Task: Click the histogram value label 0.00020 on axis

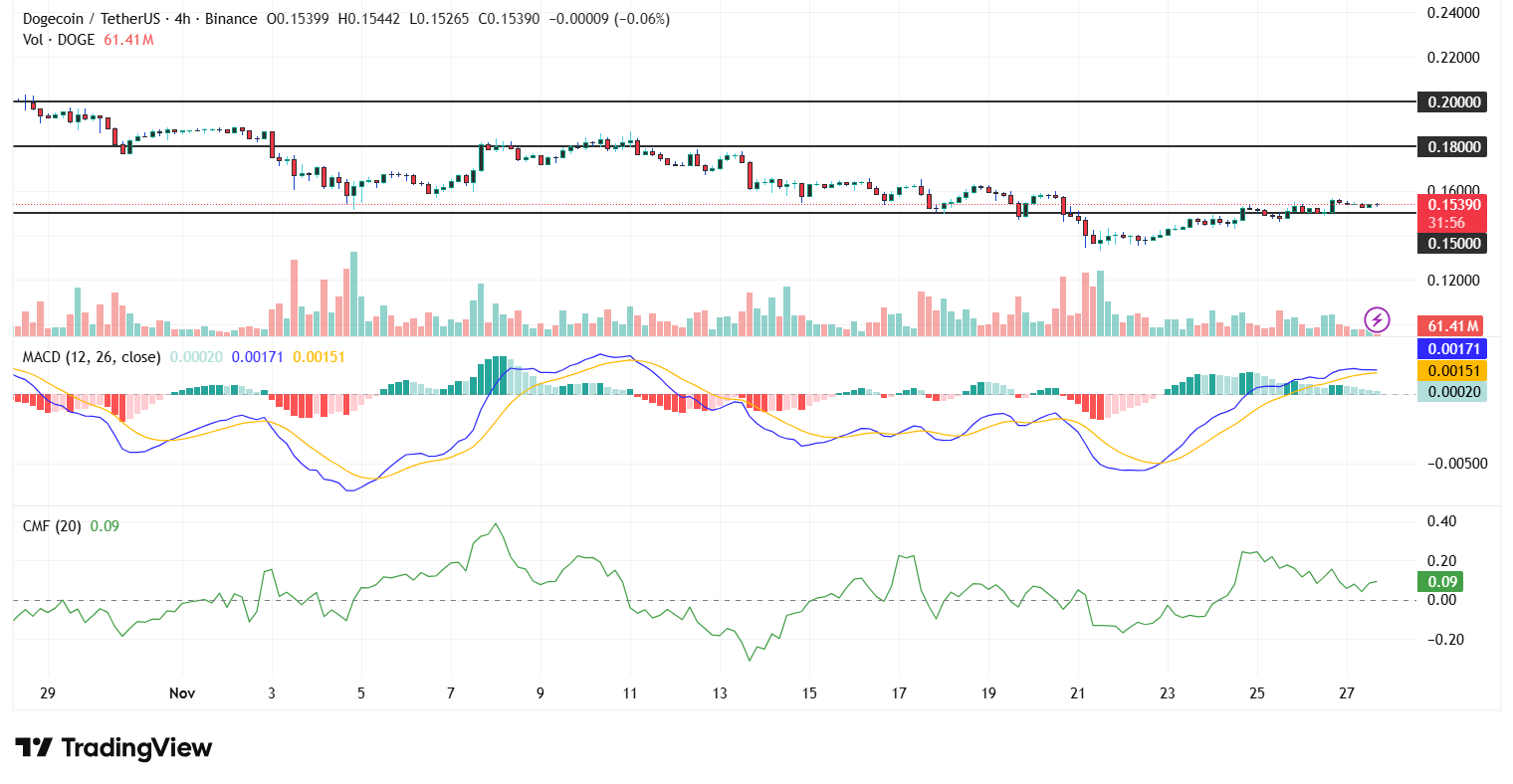Action: (1454, 392)
